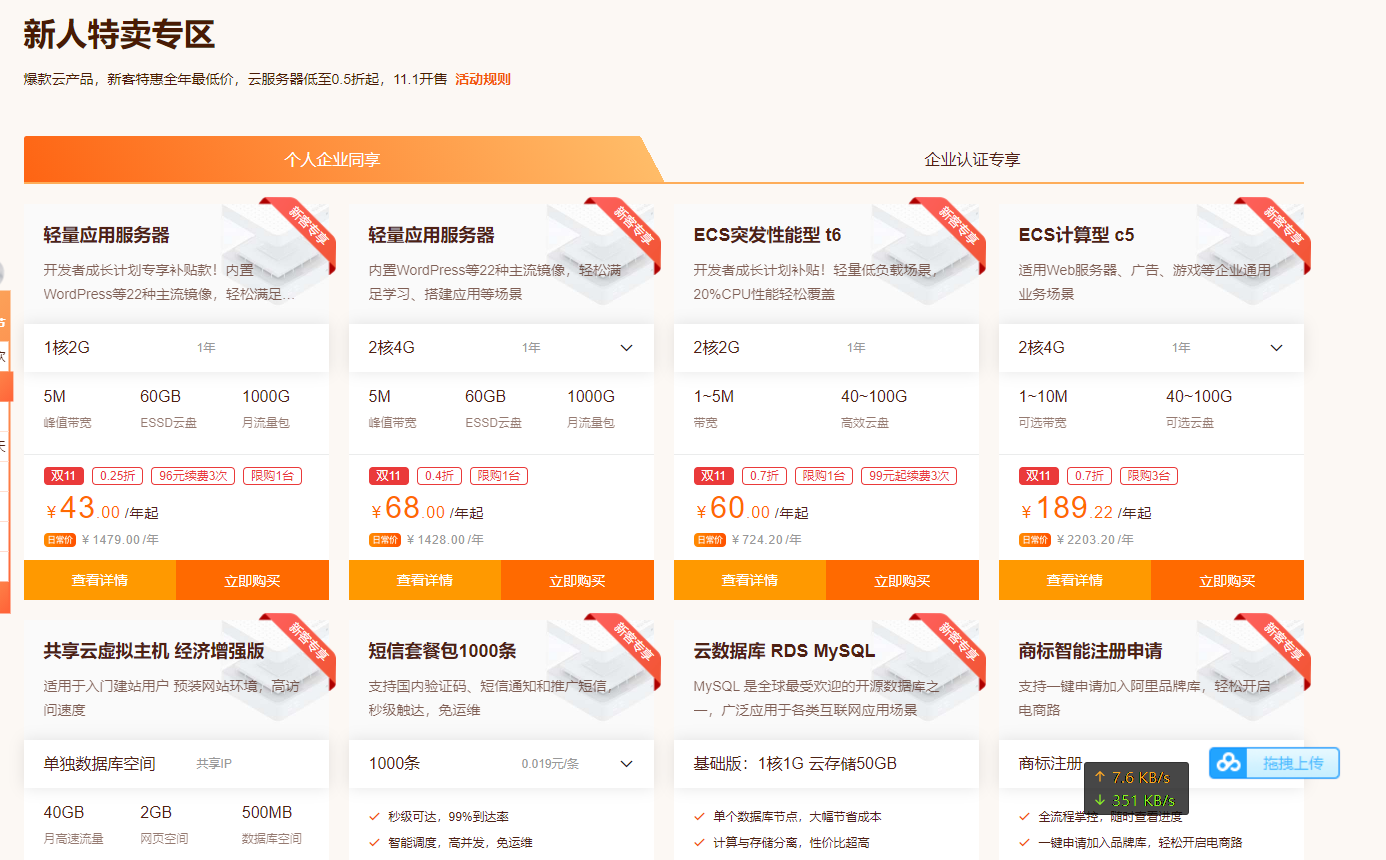
Task: Click the ECS计算型 c5 title
Action: 1076,235
